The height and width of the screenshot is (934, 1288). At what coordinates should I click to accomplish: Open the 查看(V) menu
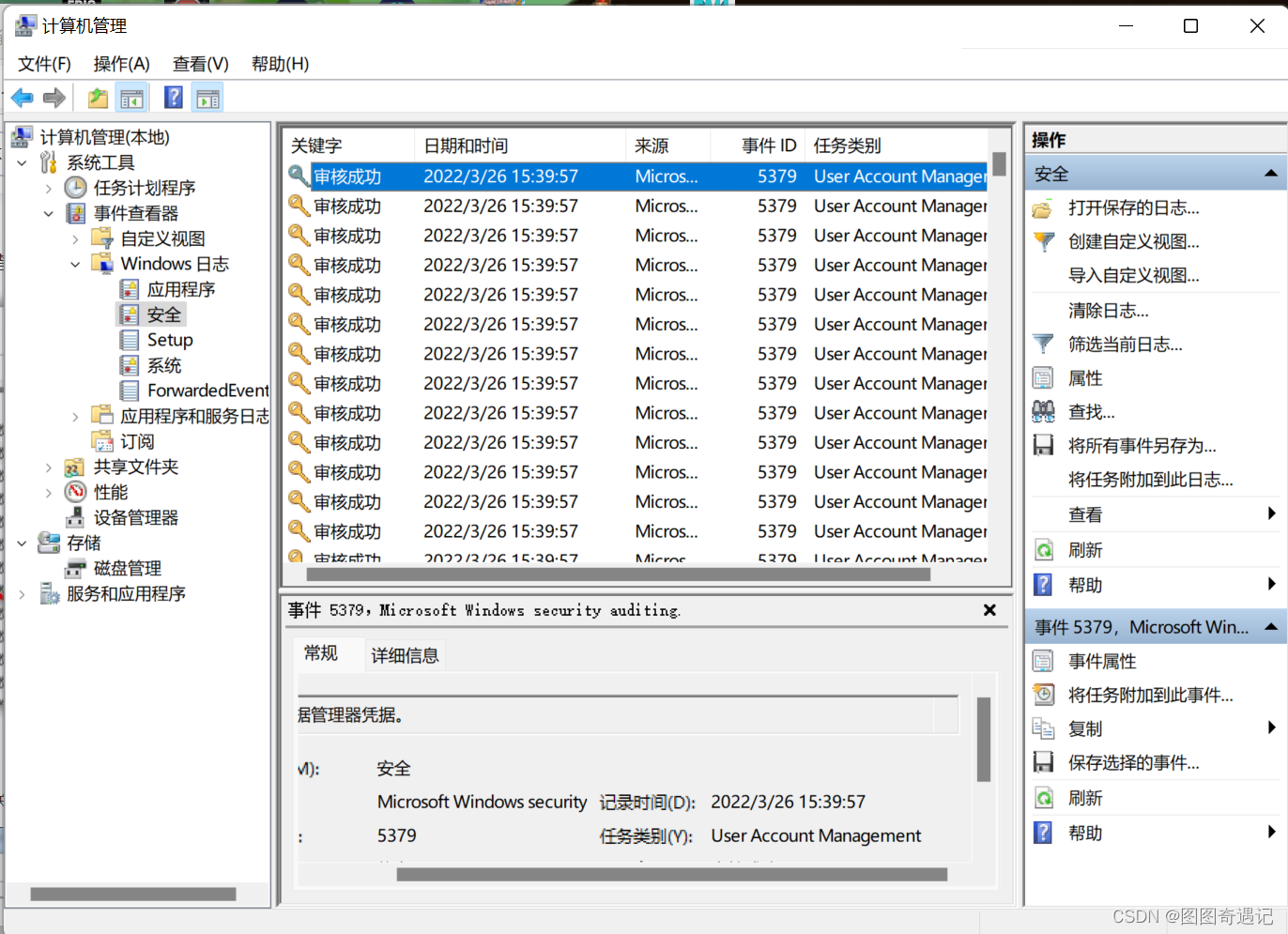pos(201,64)
